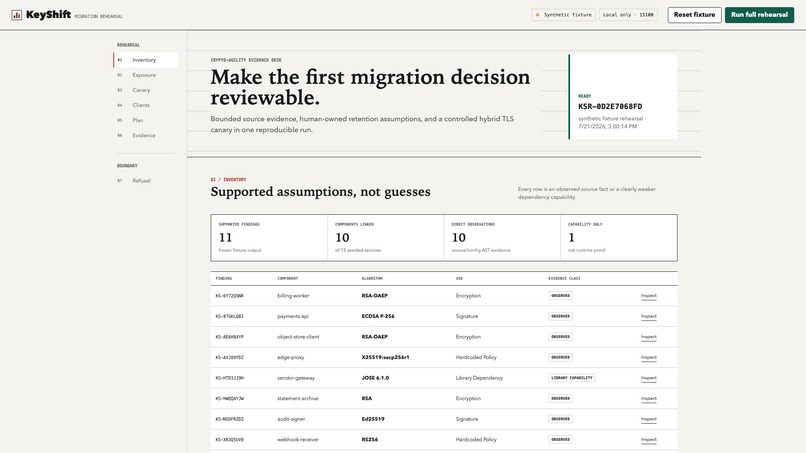Image resolution: width=806 pixels, height=453 pixels.
Task: Click the billing-worker component cell
Action: (293, 296)
